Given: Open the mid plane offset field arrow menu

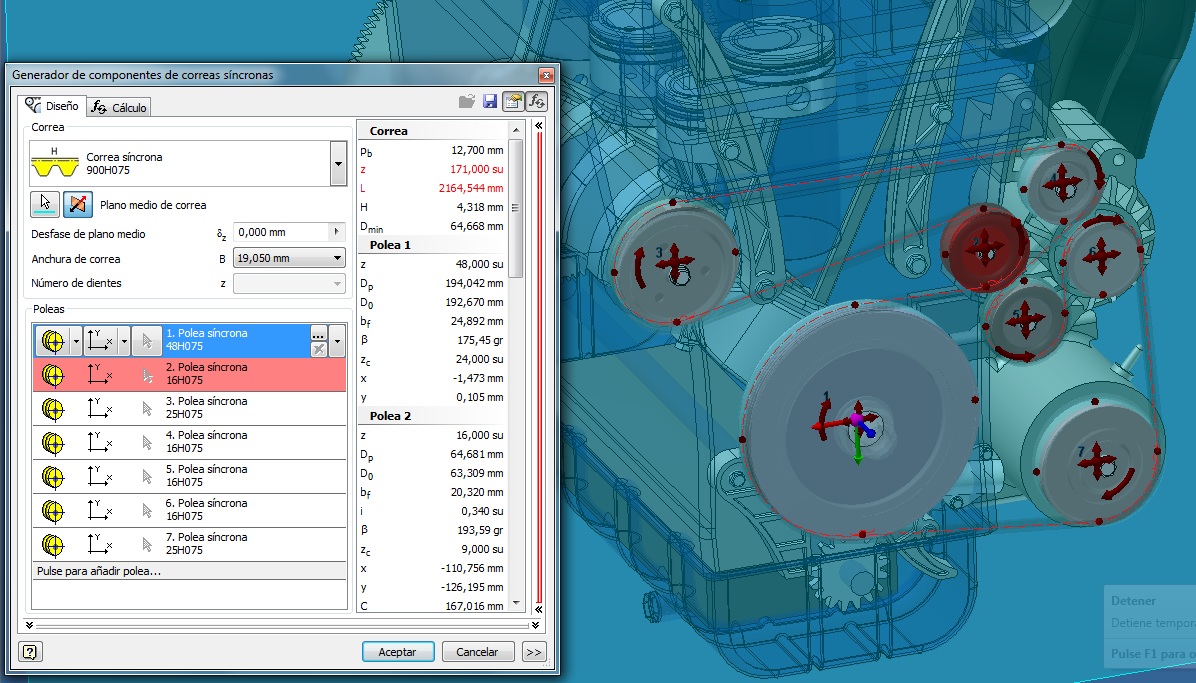Looking at the screenshot, I should click(x=336, y=232).
